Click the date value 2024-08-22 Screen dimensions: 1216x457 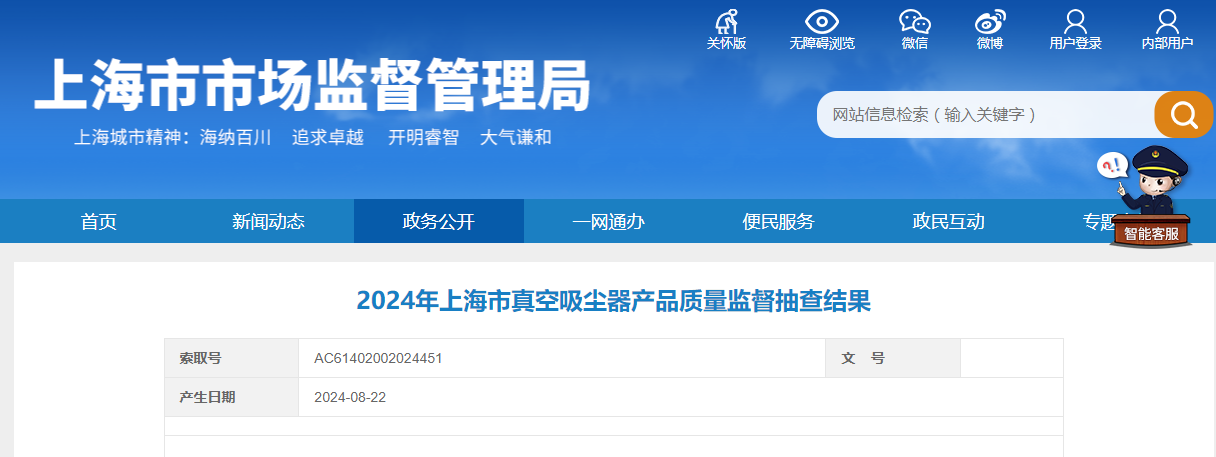(350, 397)
